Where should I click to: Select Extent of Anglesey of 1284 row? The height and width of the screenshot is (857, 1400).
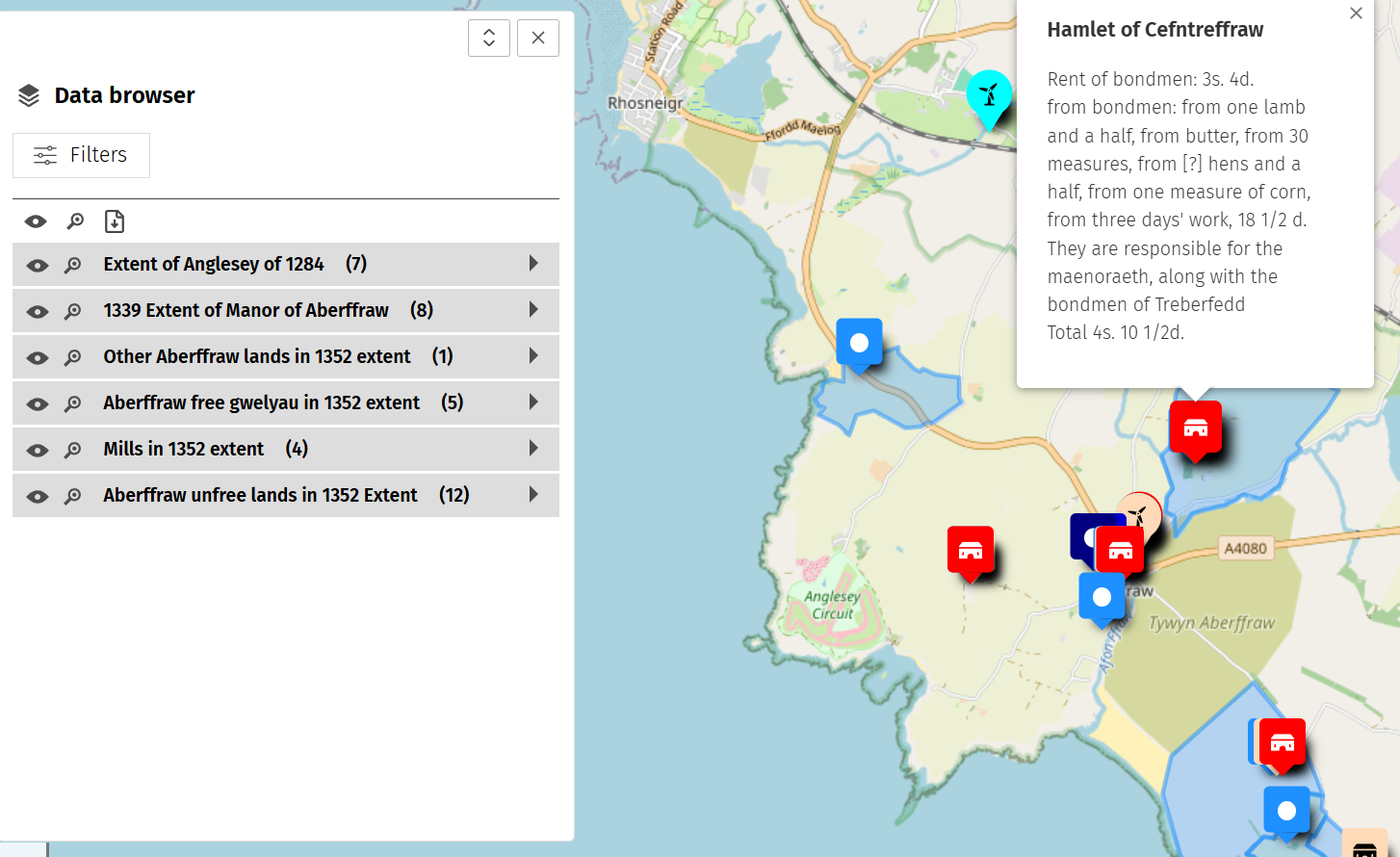[x=214, y=265]
